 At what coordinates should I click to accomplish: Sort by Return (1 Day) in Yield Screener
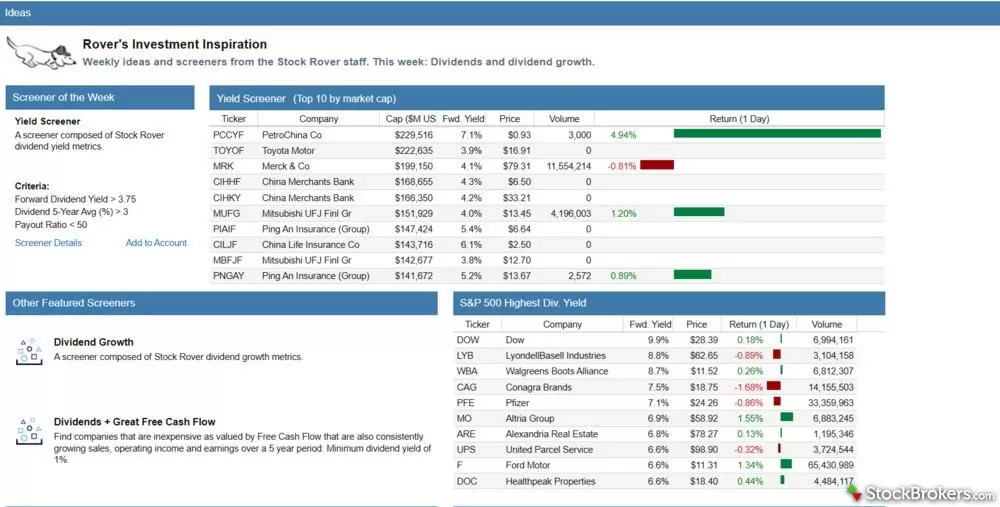click(x=739, y=119)
